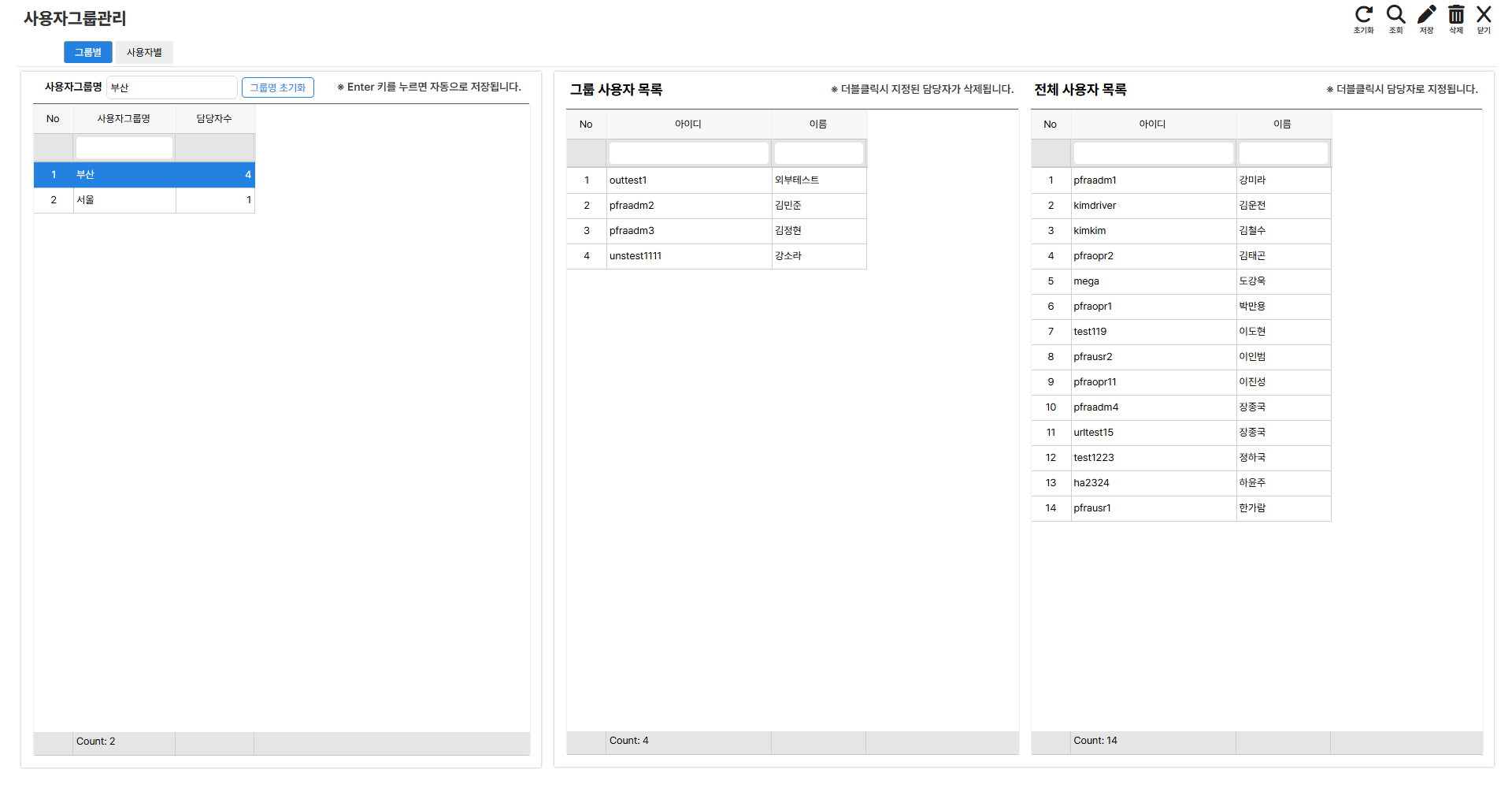This screenshot has width=1512, height=788.
Task: Sort by 담당자수 column header
Action: pyautogui.click(x=214, y=119)
